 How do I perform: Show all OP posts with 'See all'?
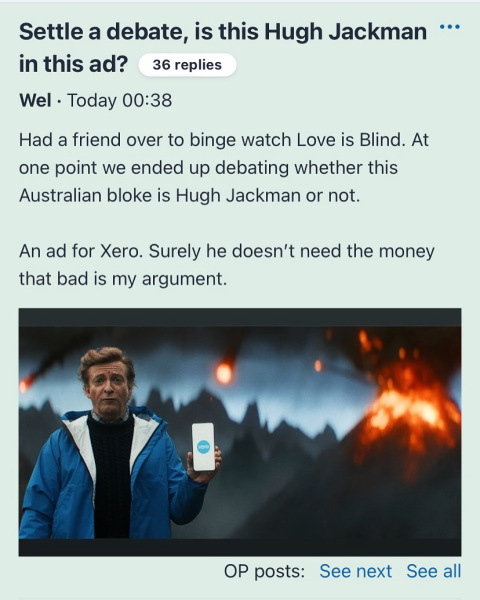tap(434, 571)
